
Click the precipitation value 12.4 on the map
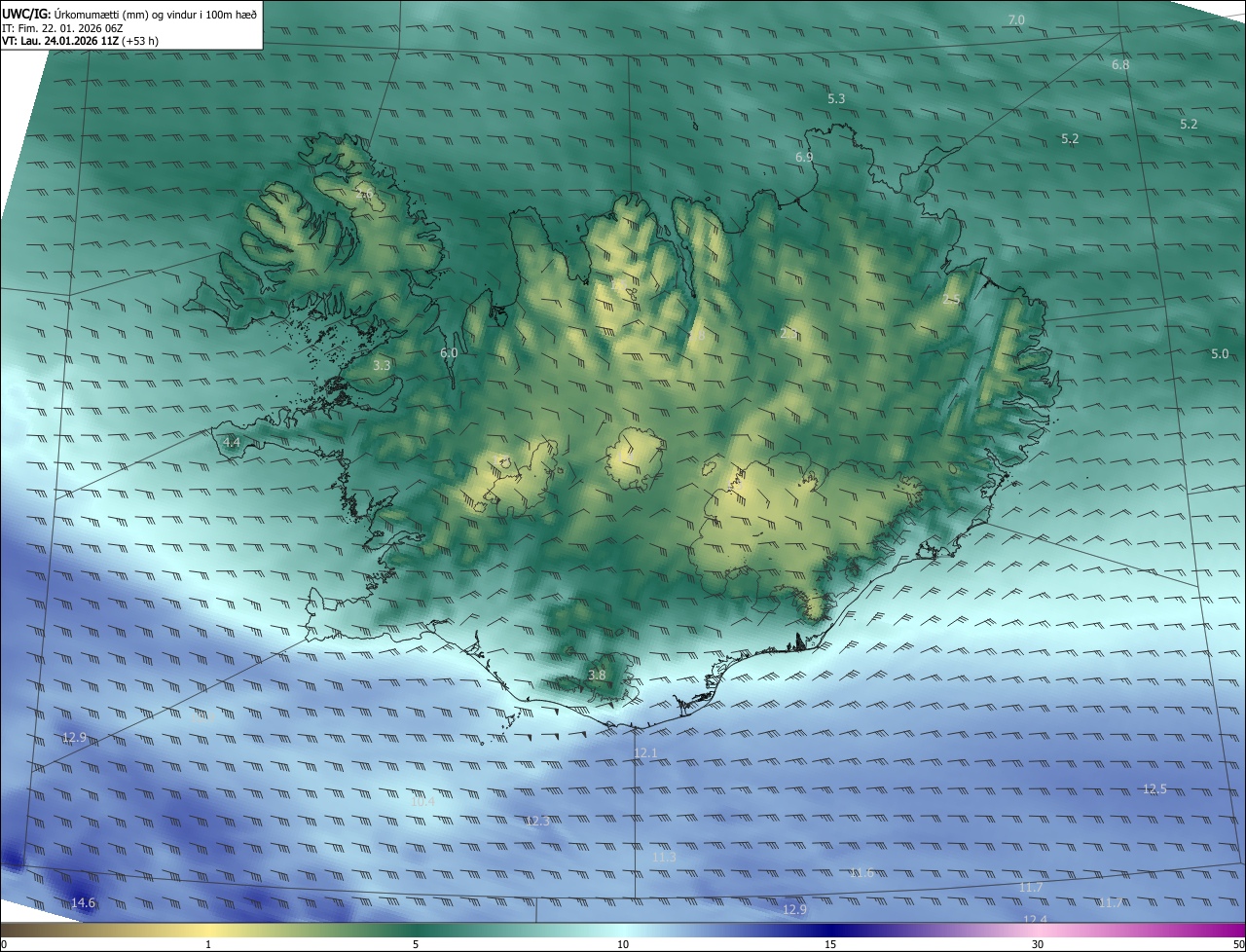pyautogui.click(x=1035, y=920)
